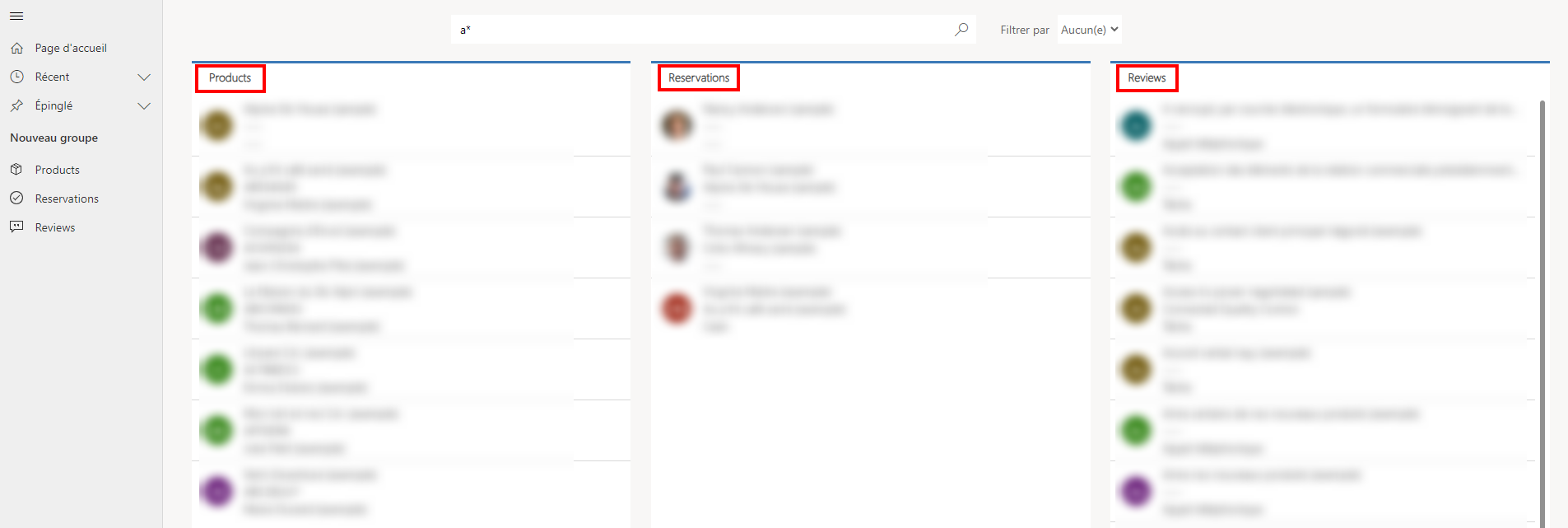
Task: Expand the Épinglé section chevron
Action: tap(144, 105)
